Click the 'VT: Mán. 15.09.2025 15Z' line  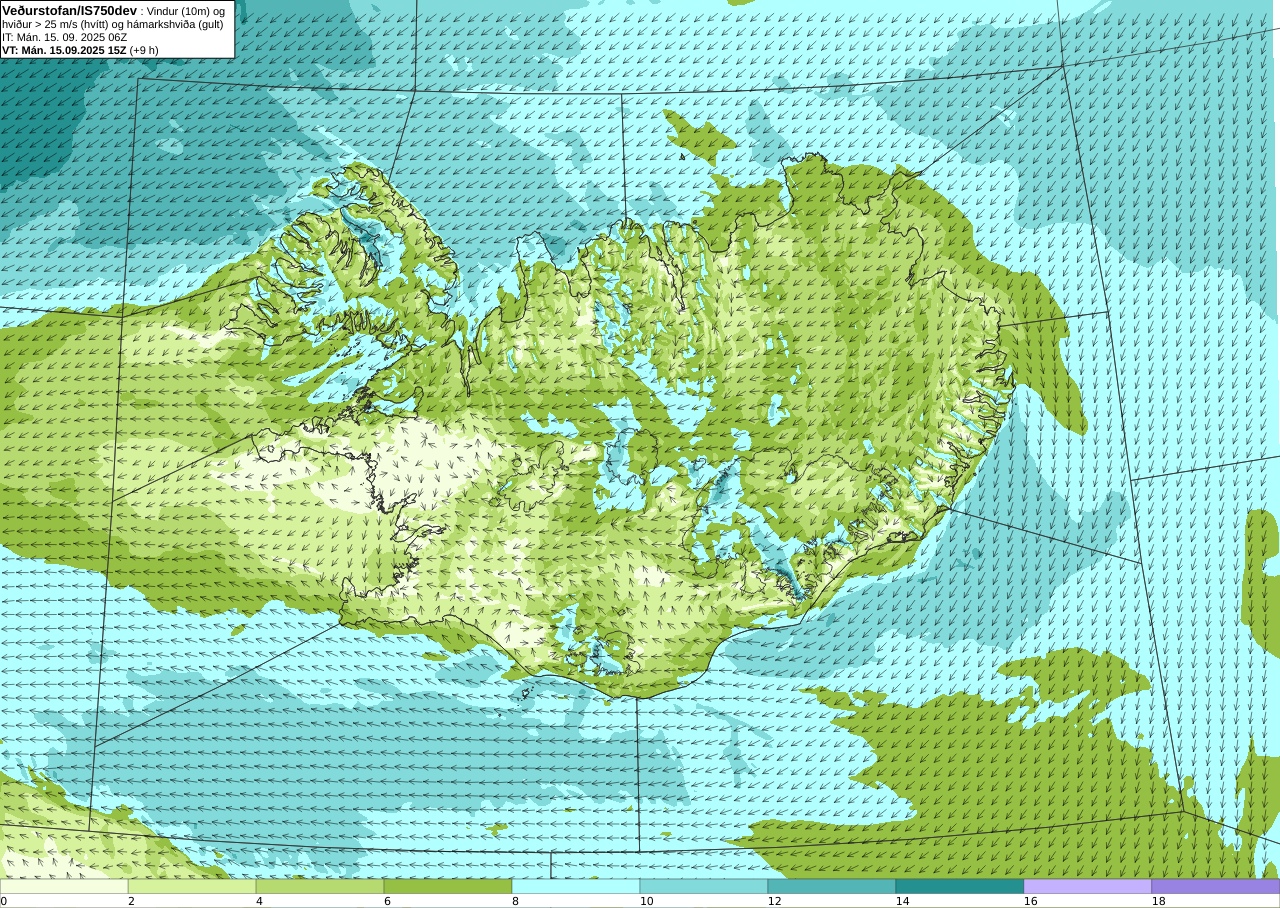(64, 50)
